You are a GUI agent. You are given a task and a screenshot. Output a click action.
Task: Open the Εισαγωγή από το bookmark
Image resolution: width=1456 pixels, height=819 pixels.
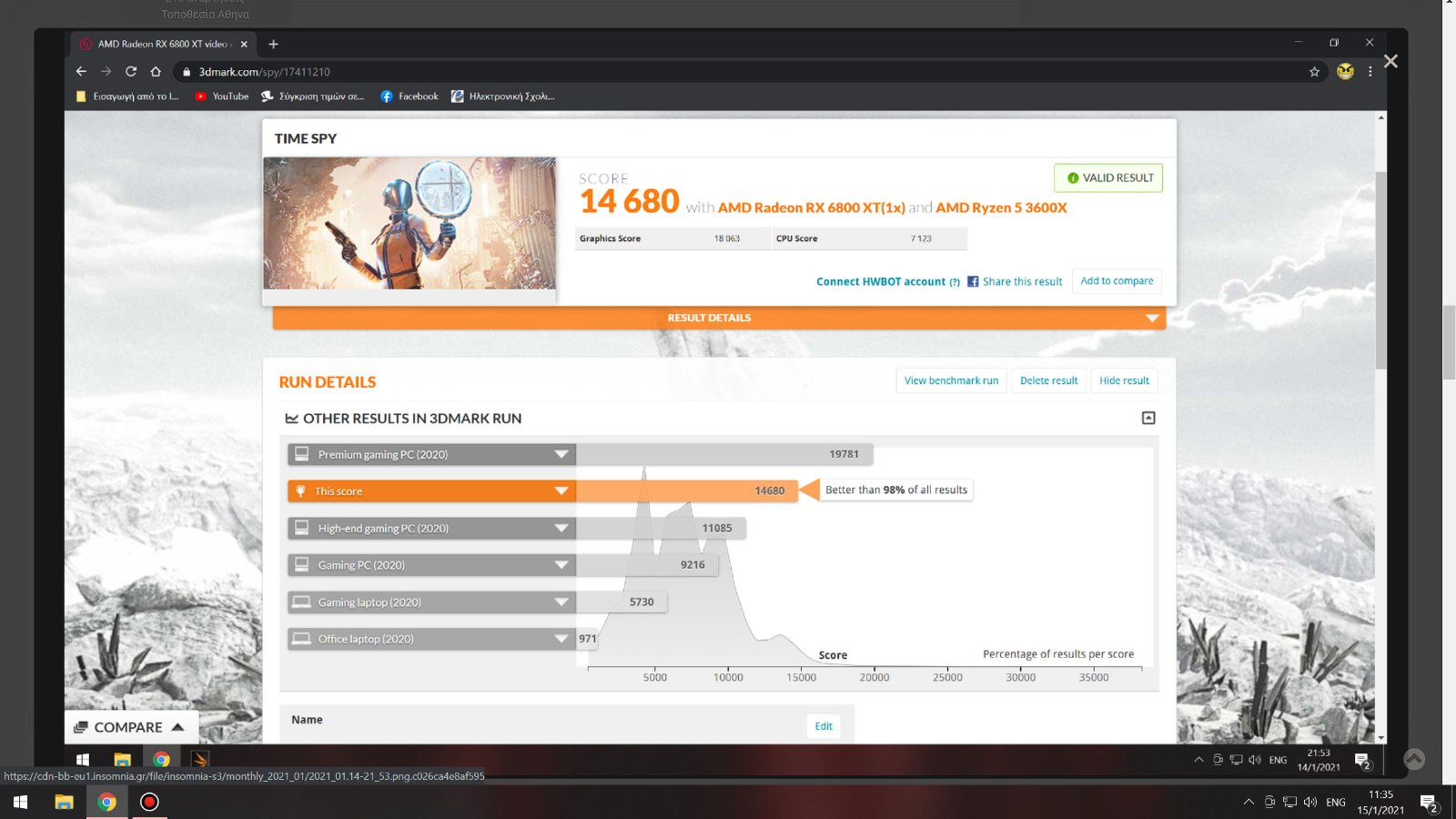[x=127, y=96]
